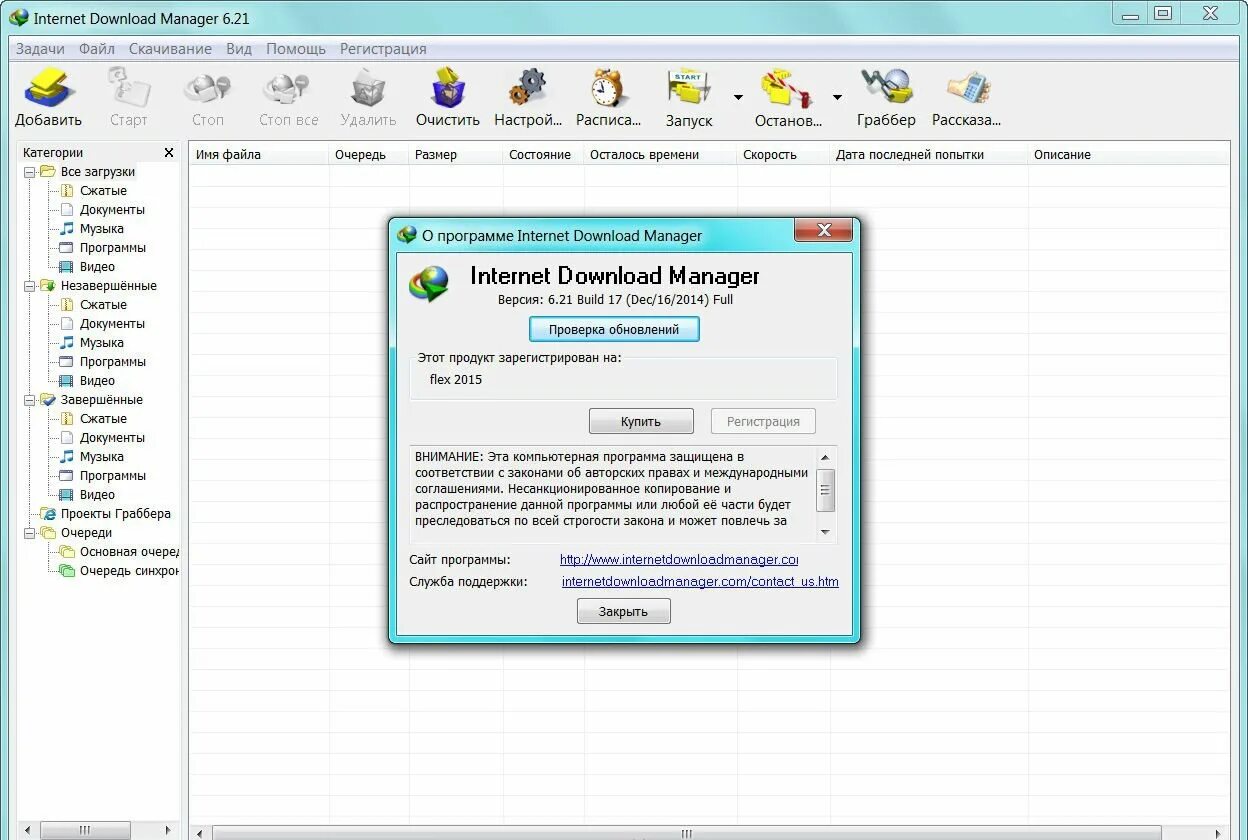Open the Расписание scheduler clock icon
The image size is (1248, 840).
[608, 88]
